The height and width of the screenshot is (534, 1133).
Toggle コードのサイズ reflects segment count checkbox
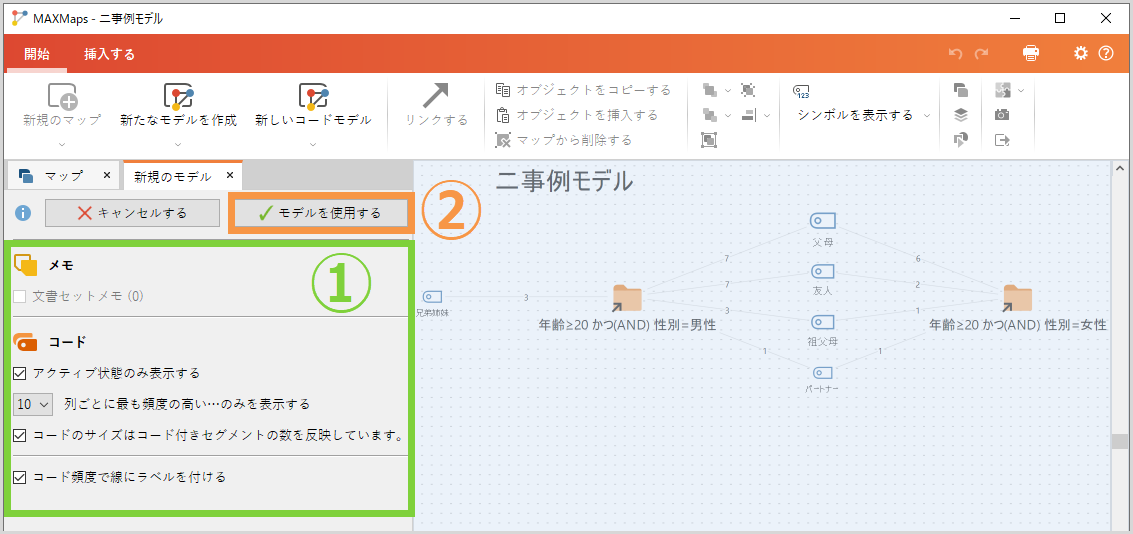click(x=20, y=435)
